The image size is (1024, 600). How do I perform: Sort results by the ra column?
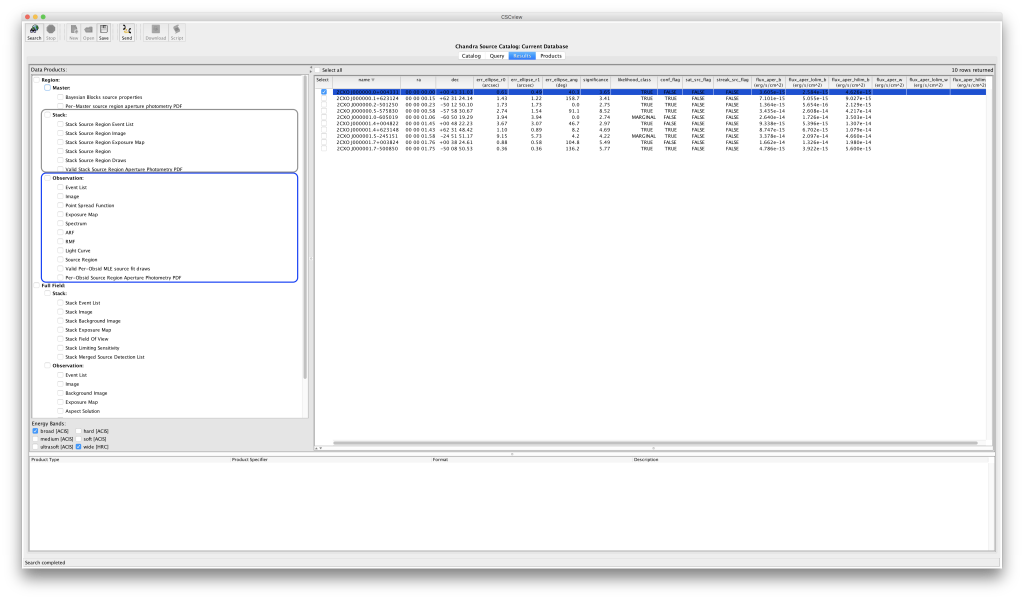(x=419, y=82)
